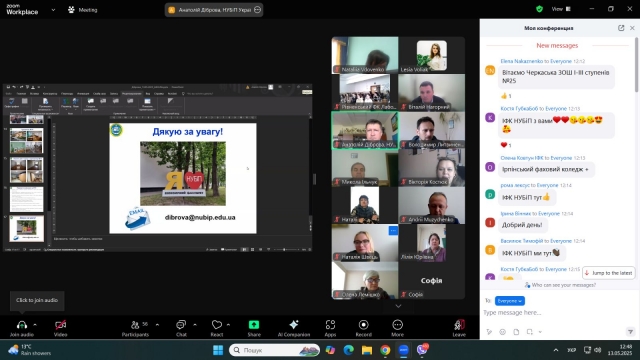This screenshot has height=360, width=640.
Task: Open Viber from the taskbar
Action: click(x=422, y=349)
